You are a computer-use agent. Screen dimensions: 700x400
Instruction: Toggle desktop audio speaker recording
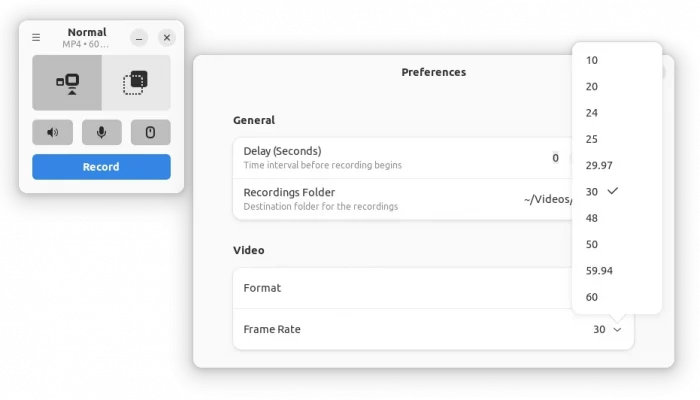click(x=52, y=132)
